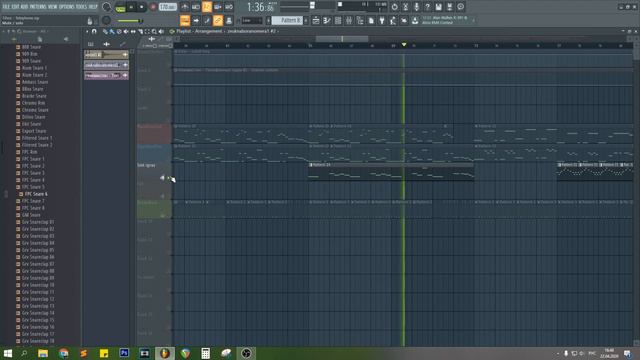The height and width of the screenshot is (360, 640).
Task: Click the playhead marker on timeline ruler
Action: (404, 44)
